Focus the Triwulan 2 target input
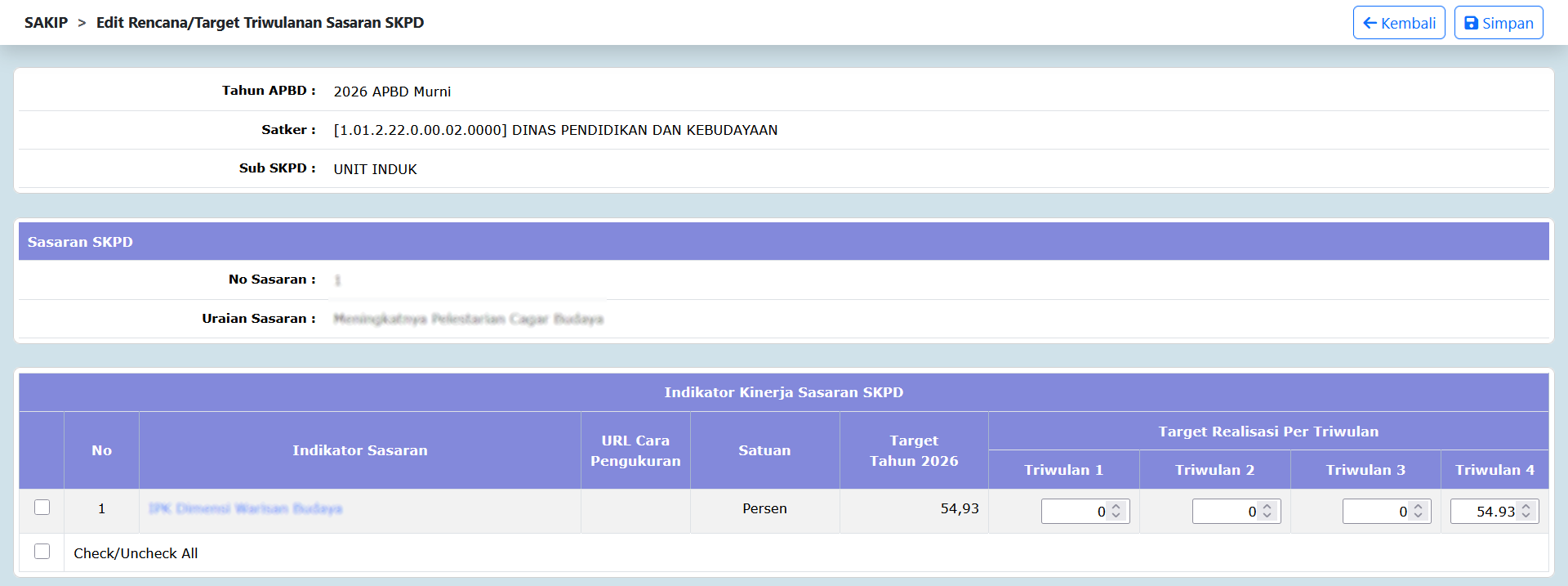 1236,512
